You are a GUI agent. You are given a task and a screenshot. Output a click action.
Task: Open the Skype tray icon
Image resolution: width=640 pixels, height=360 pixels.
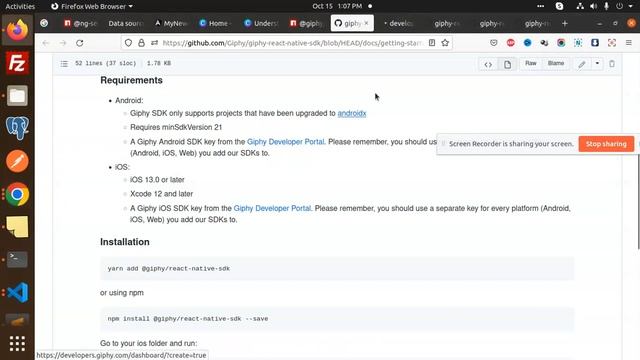pyautogui.click(x=559, y=6)
